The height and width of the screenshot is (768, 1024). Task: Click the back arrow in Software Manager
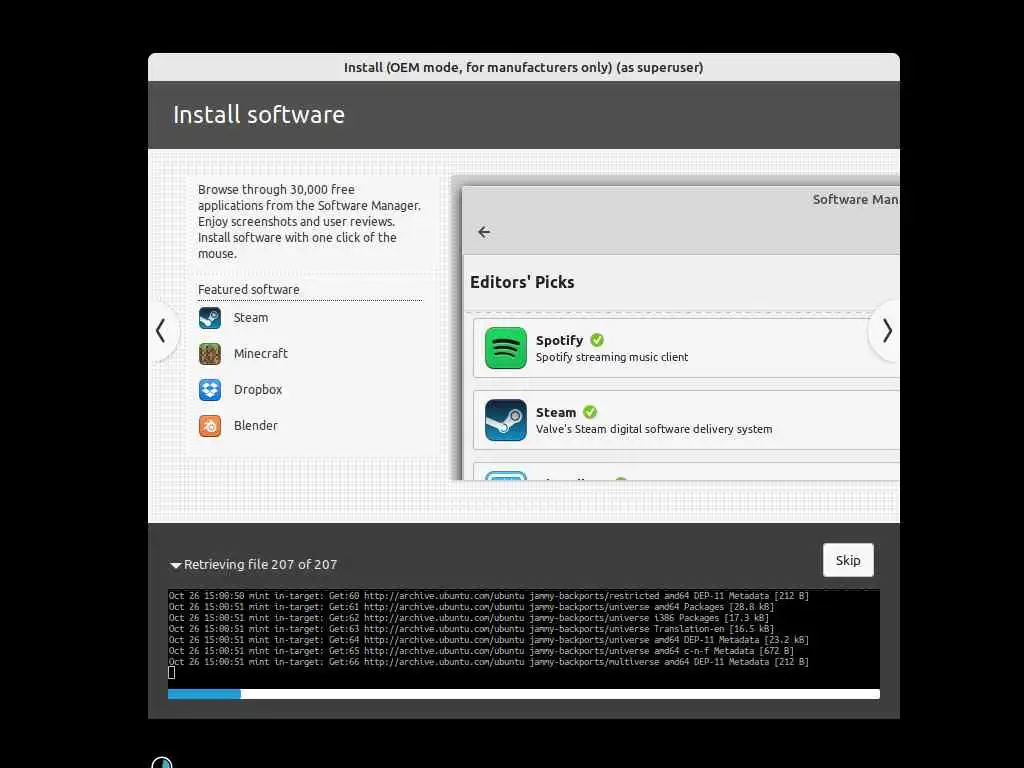point(484,232)
